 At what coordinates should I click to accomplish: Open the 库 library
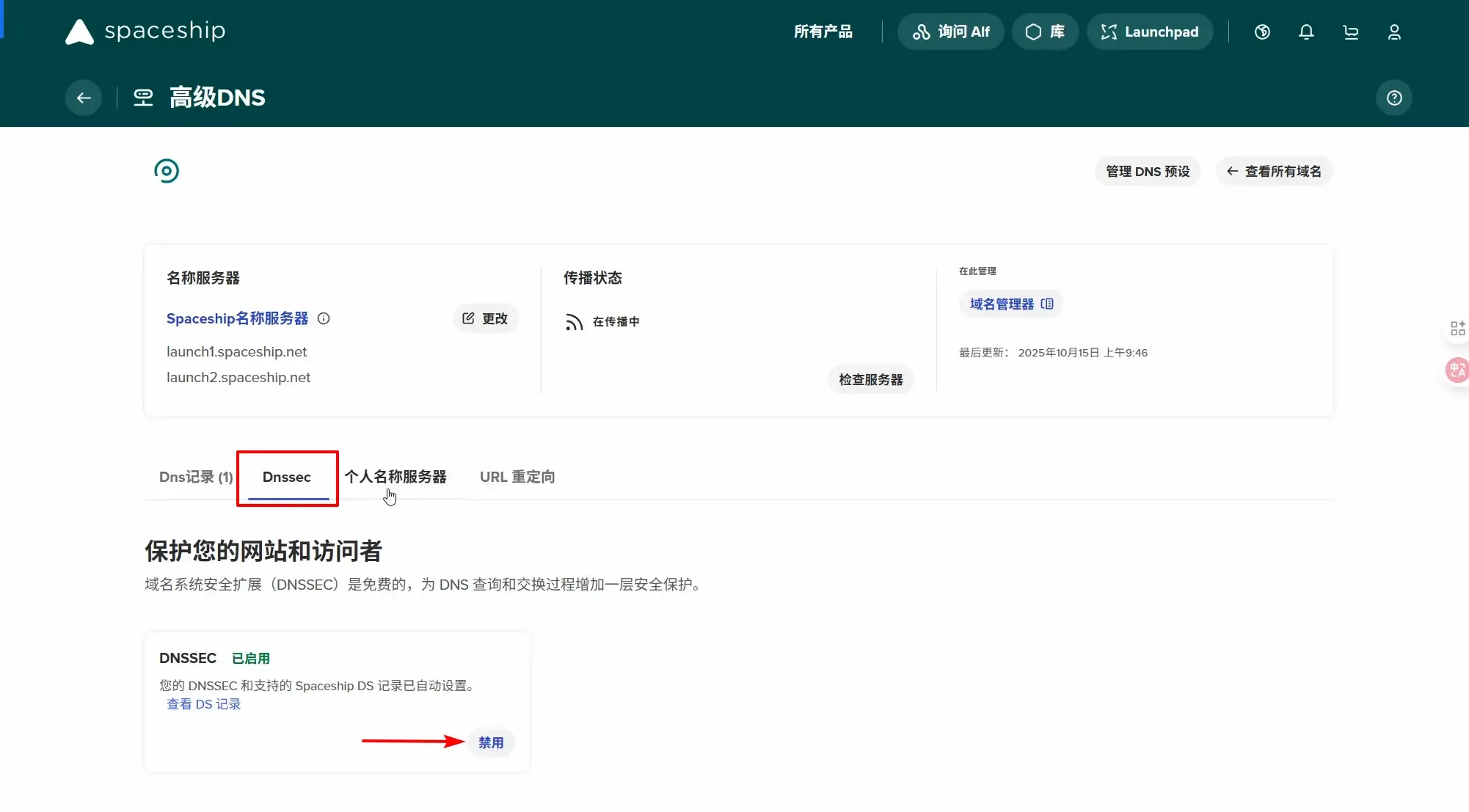(1045, 32)
